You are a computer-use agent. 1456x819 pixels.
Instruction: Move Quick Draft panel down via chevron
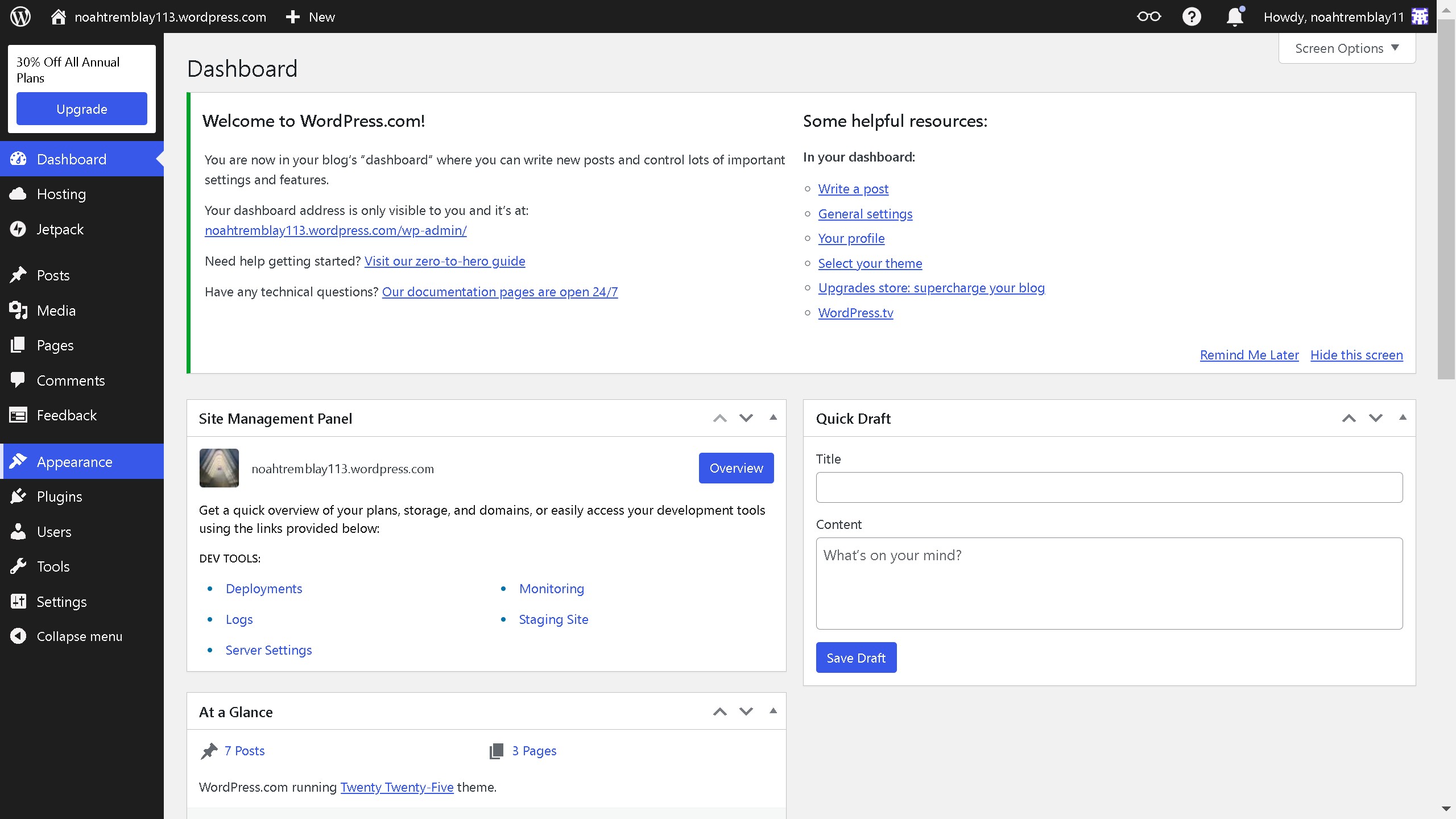(x=1376, y=418)
